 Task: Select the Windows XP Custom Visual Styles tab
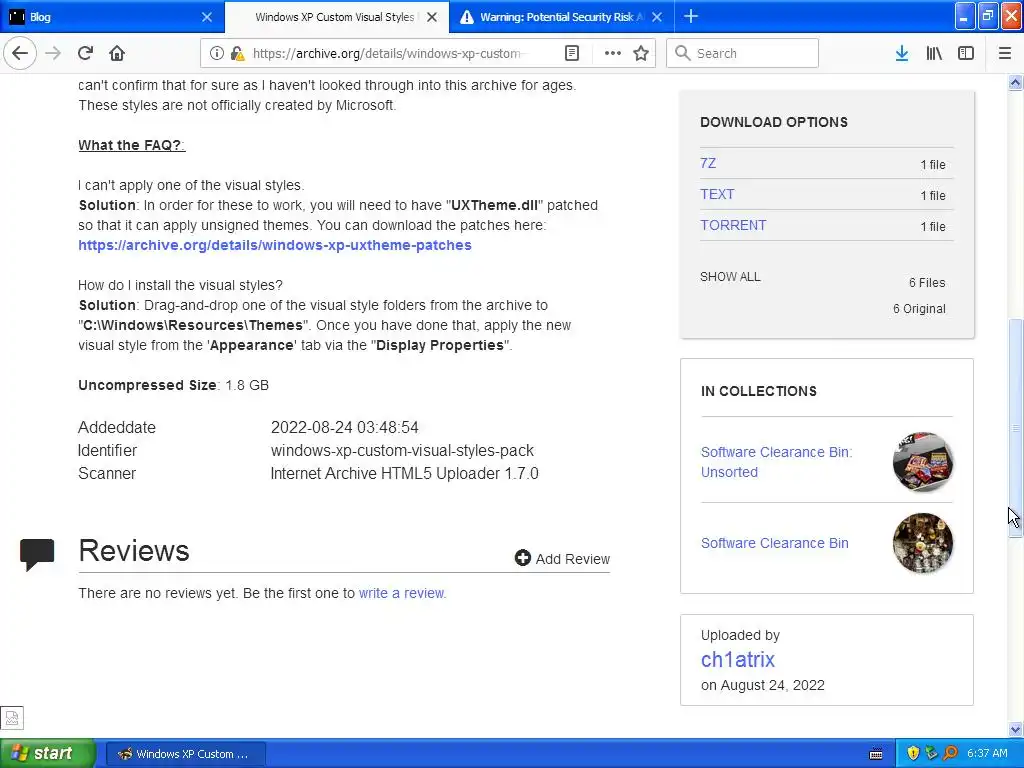click(334, 17)
